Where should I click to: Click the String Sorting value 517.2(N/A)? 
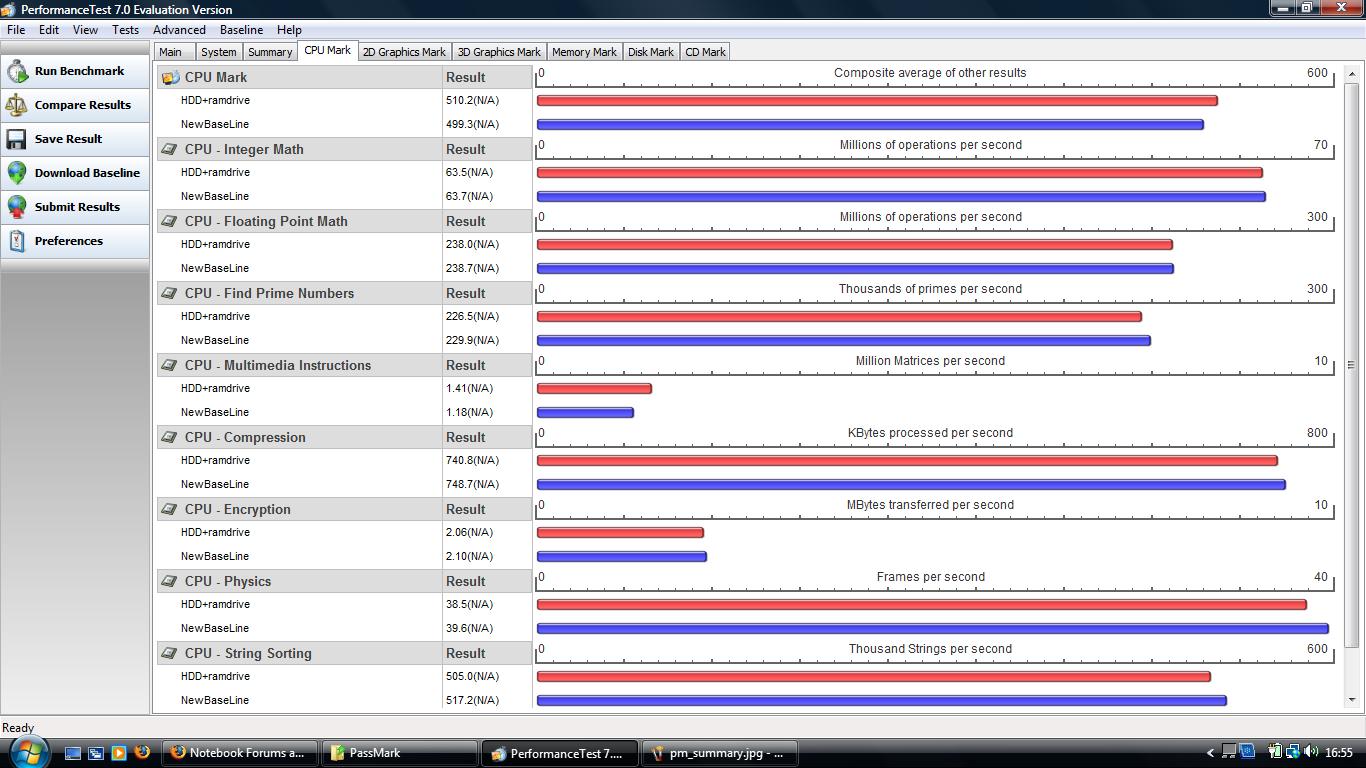(x=472, y=700)
